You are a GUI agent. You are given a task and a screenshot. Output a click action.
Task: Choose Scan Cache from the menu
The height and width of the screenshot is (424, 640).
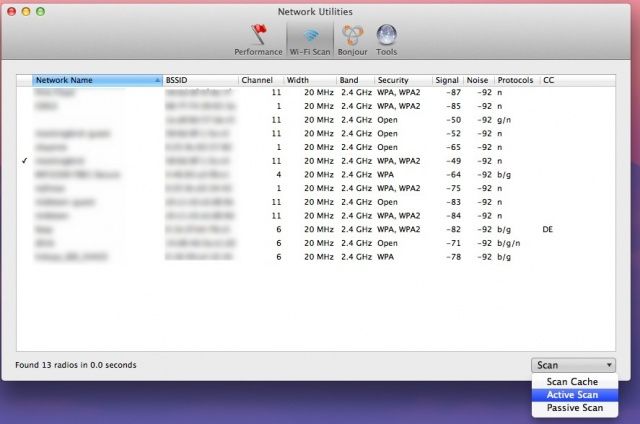[x=574, y=382]
